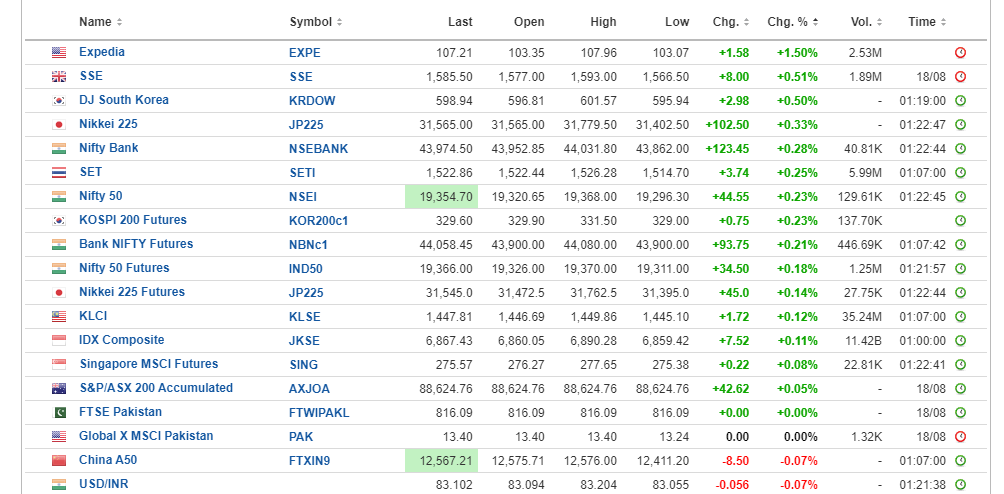Viewport: 1004px width, 494px height.
Task: Open the Nikkei 225 index link
Action: pos(108,124)
